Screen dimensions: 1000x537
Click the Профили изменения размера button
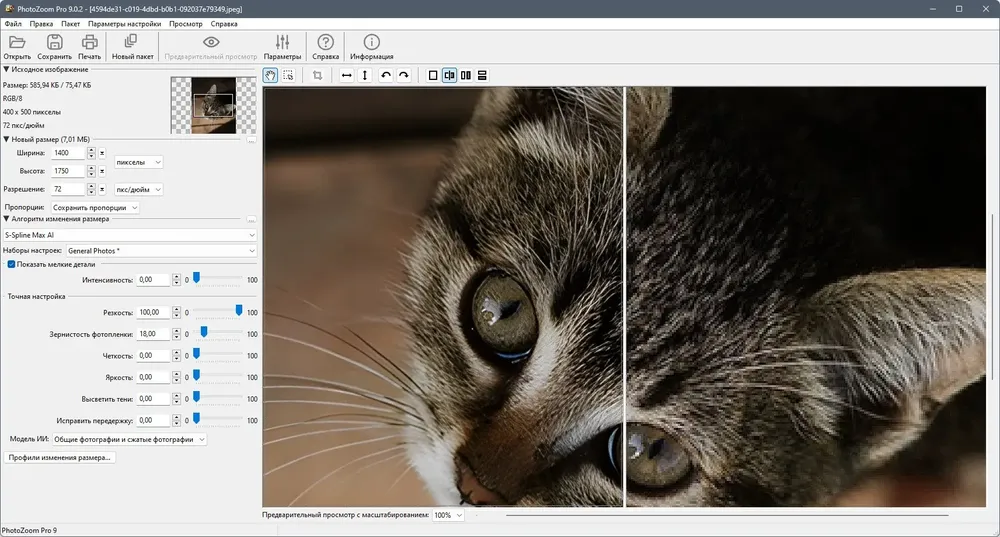(61, 458)
